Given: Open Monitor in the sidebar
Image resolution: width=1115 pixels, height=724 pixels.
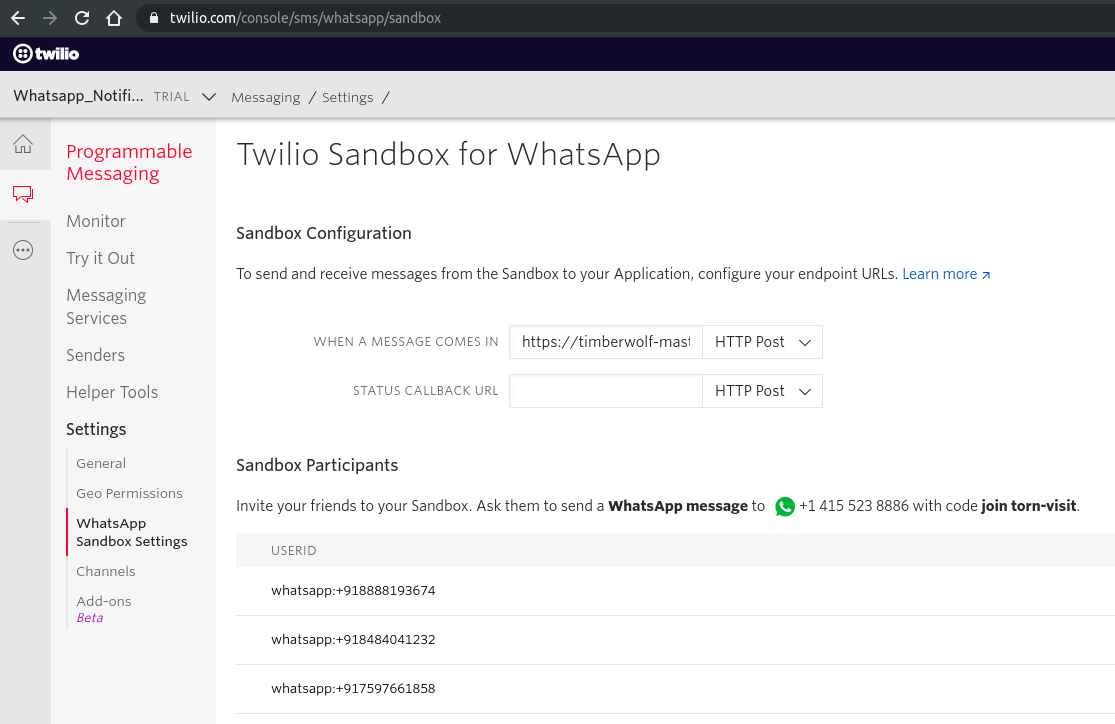Looking at the screenshot, I should click(95, 221).
